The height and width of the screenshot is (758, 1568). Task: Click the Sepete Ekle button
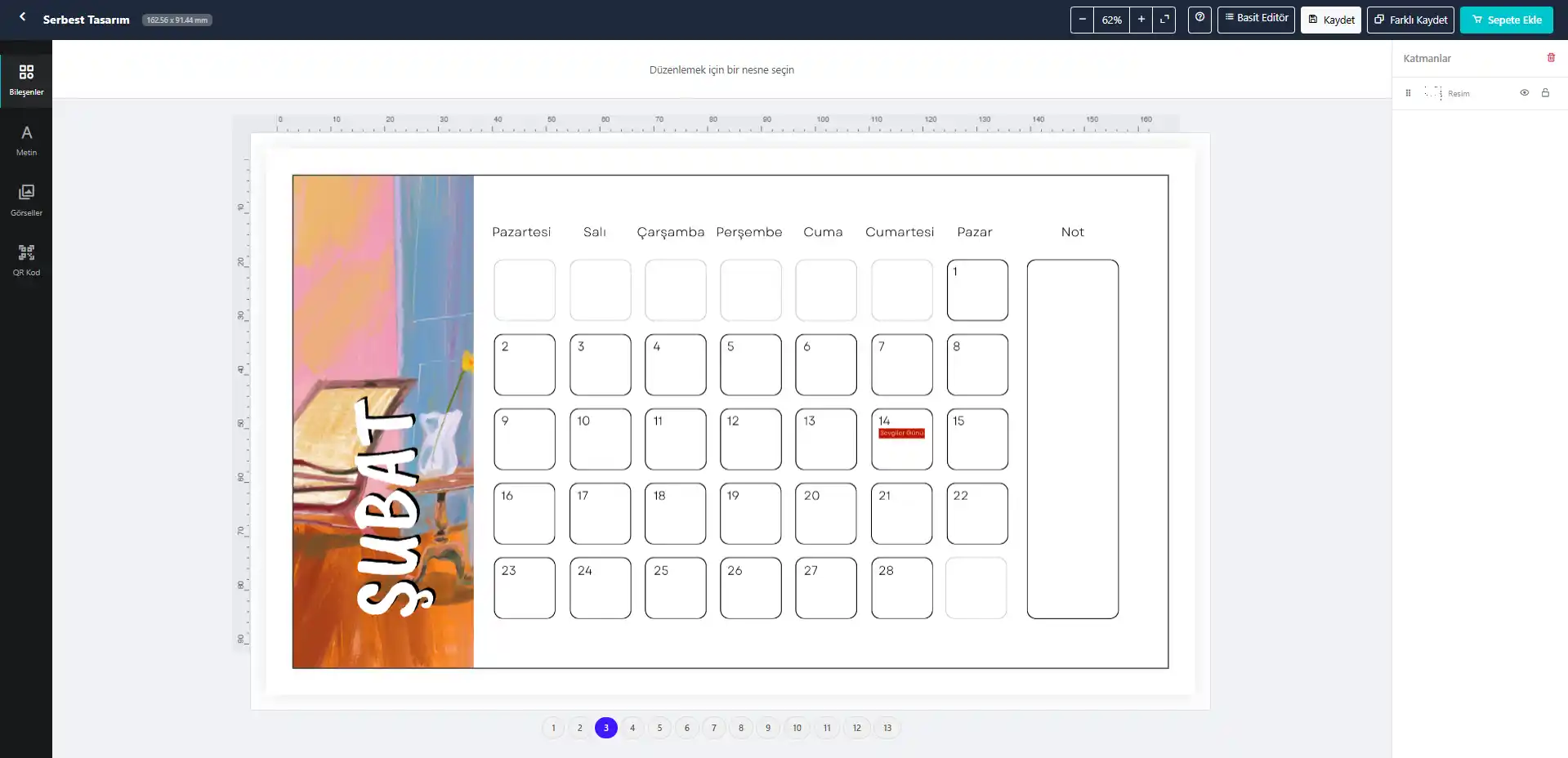click(1506, 20)
